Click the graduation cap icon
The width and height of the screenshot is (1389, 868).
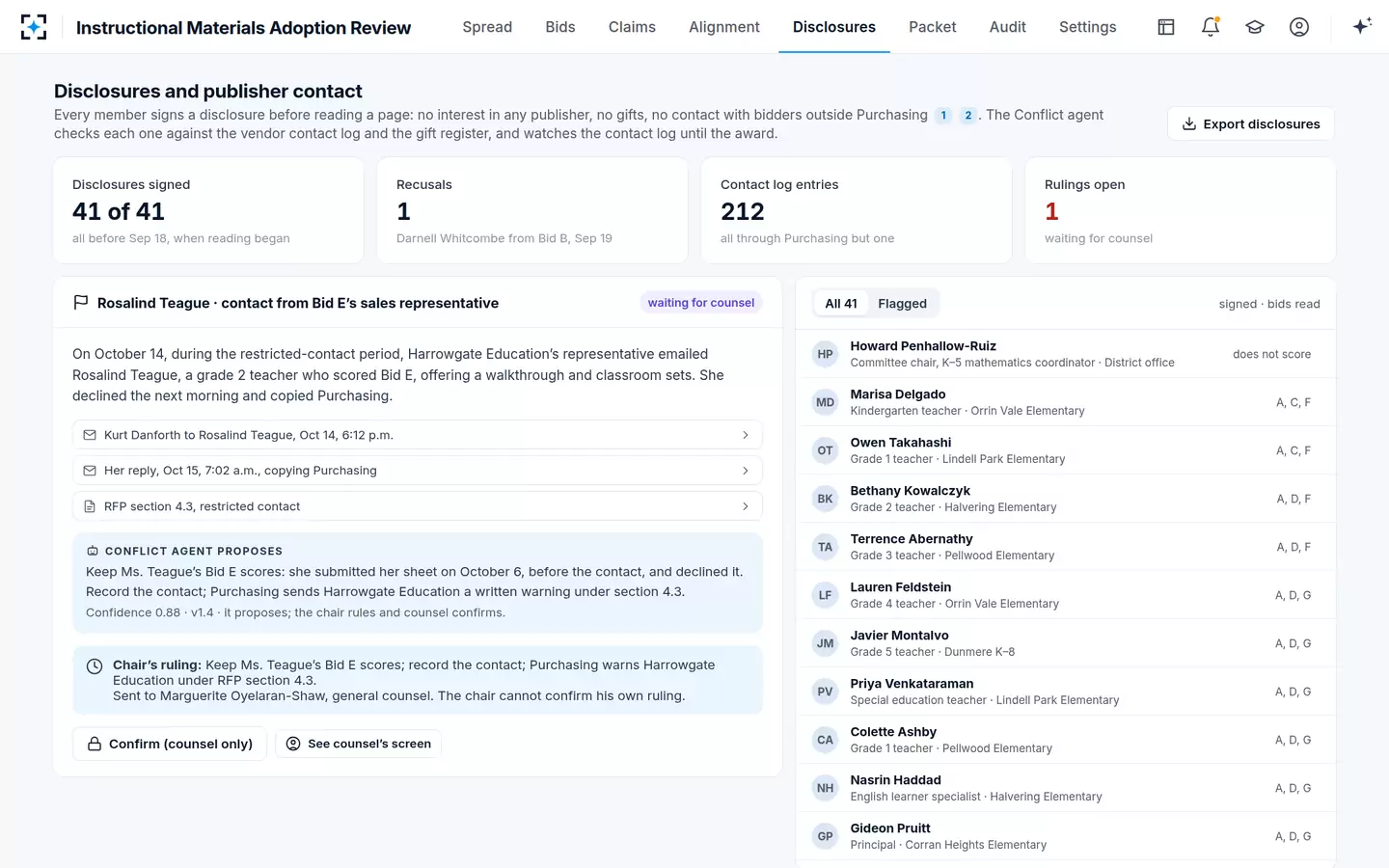[x=1255, y=27]
